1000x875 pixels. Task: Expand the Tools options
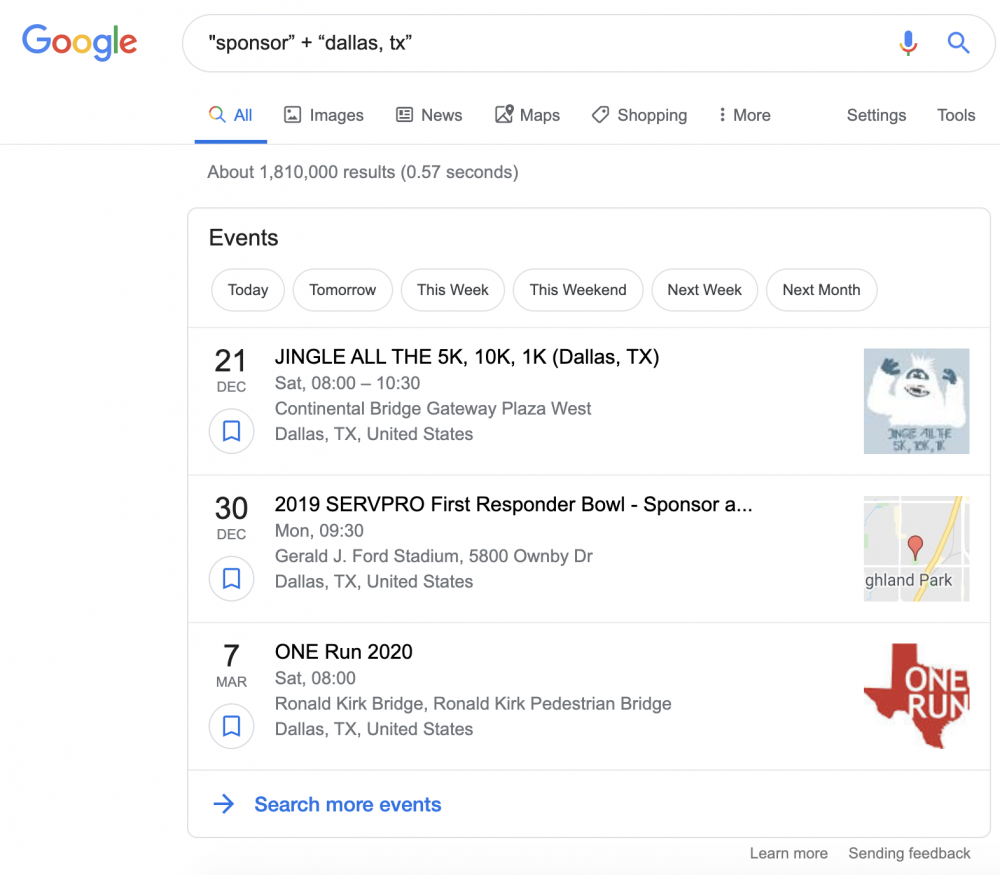coord(955,115)
